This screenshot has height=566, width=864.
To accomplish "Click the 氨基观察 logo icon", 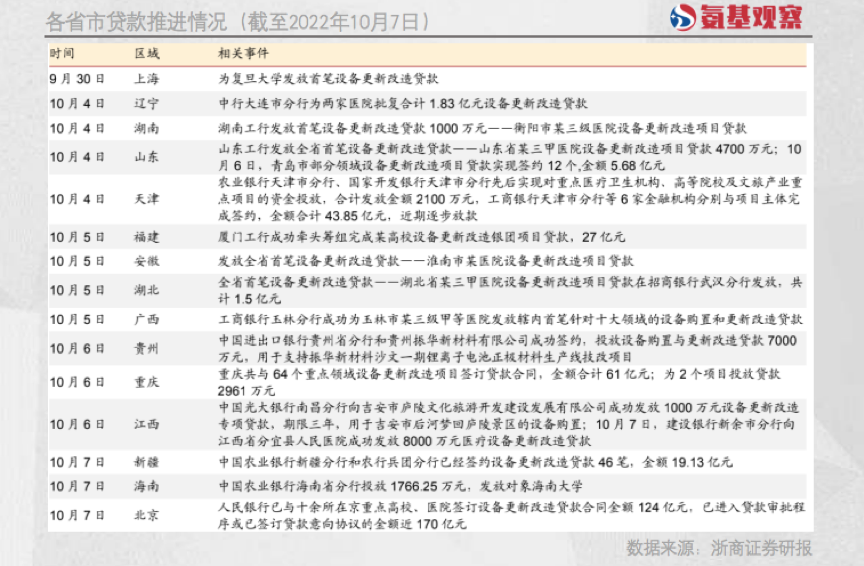I will pyautogui.click(x=684, y=17).
